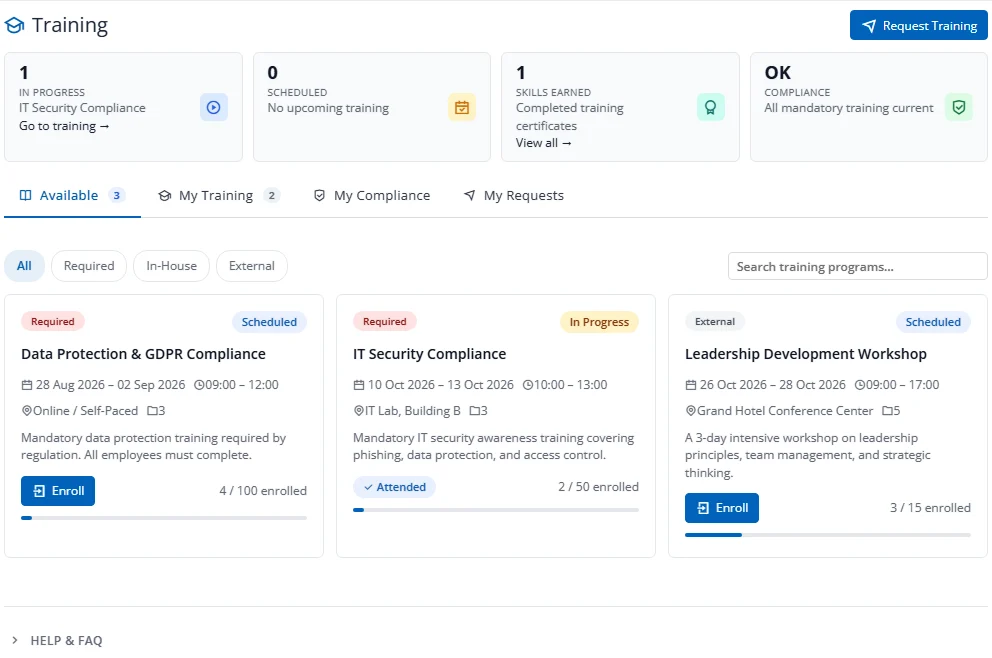Filter programs by External
The height and width of the screenshot is (658, 992).
(x=252, y=266)
